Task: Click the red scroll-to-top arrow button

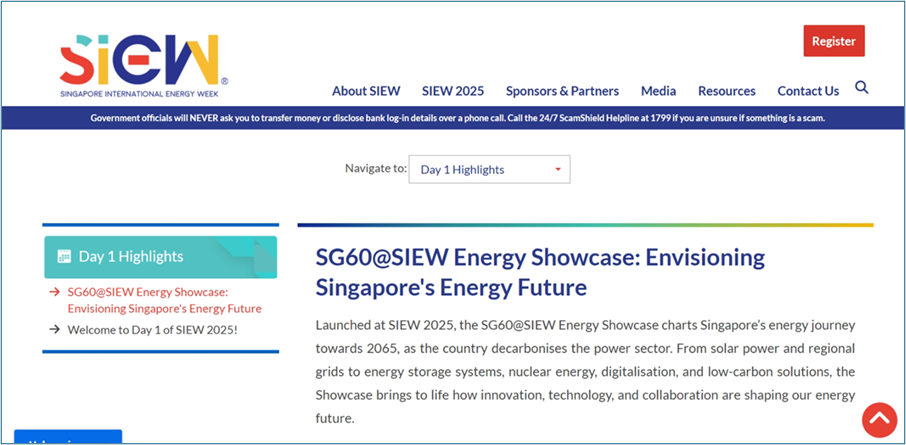Action: pos(879,420)
